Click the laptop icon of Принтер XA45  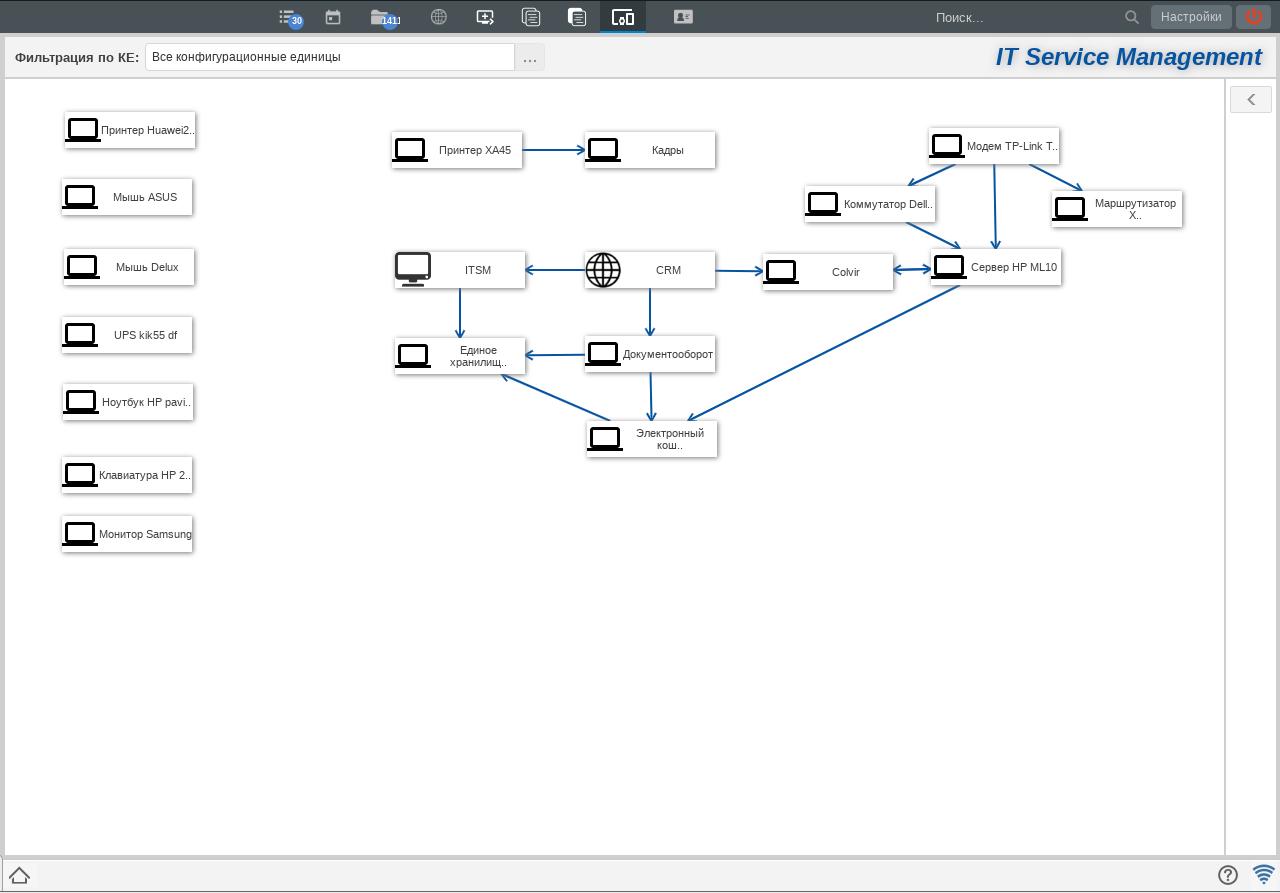tap(410, 150)
